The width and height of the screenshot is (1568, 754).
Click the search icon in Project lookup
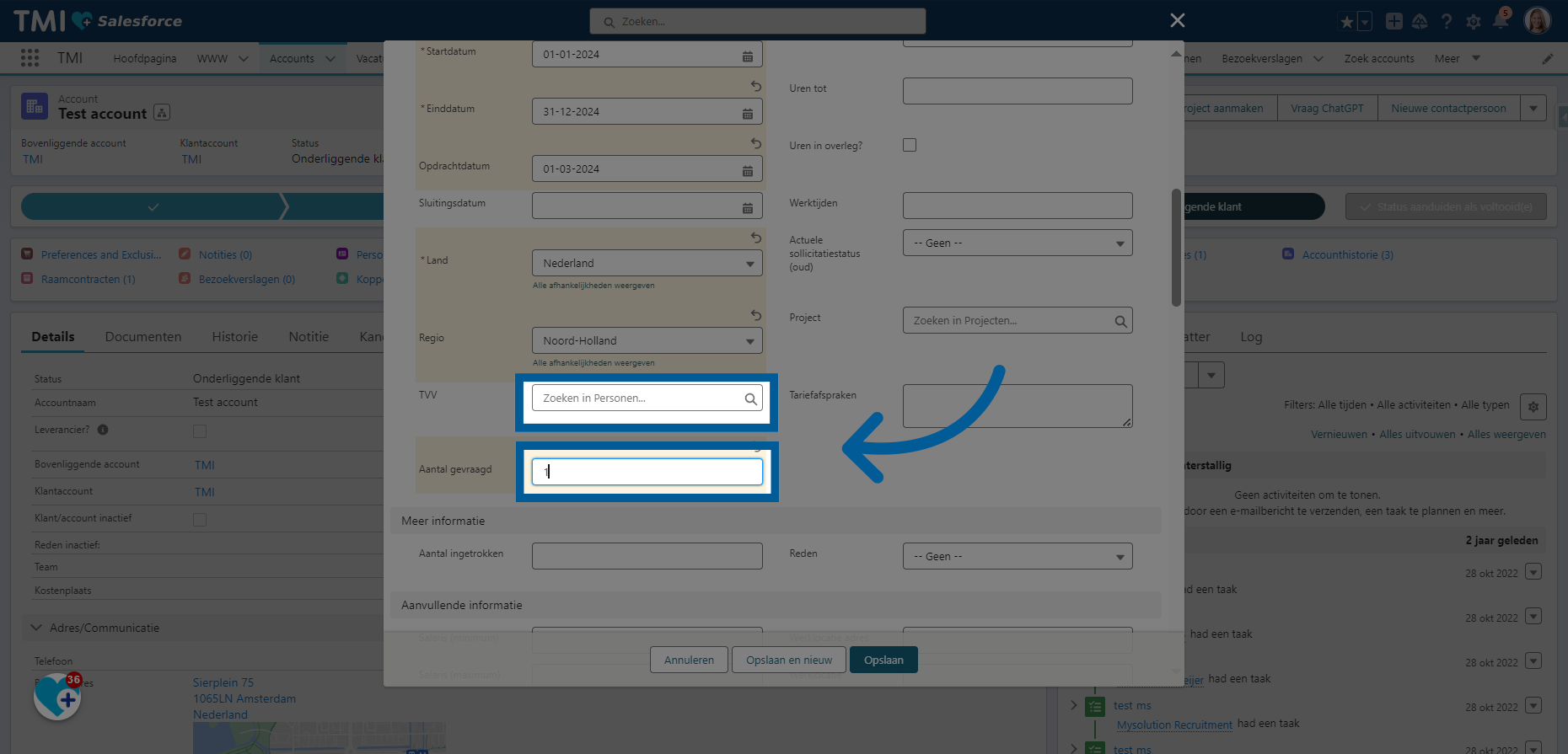click(x=1120, y=321)
